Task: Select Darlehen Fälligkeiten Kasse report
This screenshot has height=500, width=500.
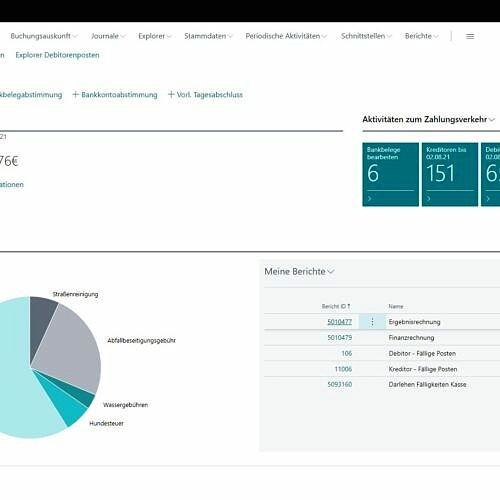Action: click(427, 384)
